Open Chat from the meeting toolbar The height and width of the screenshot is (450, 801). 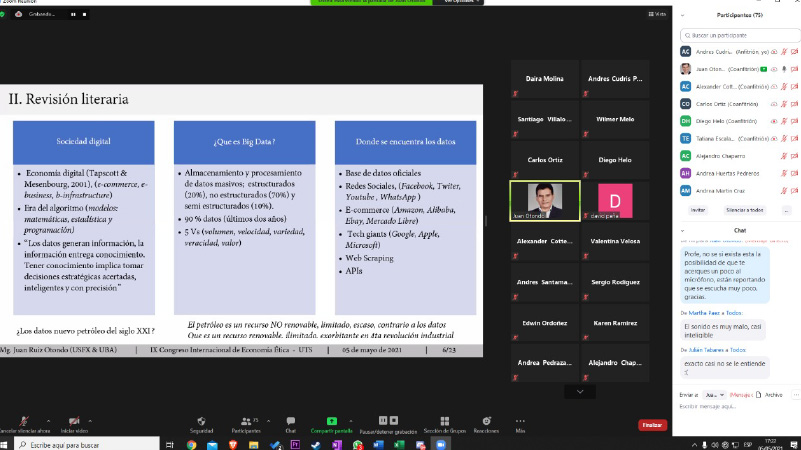(290, 425)
